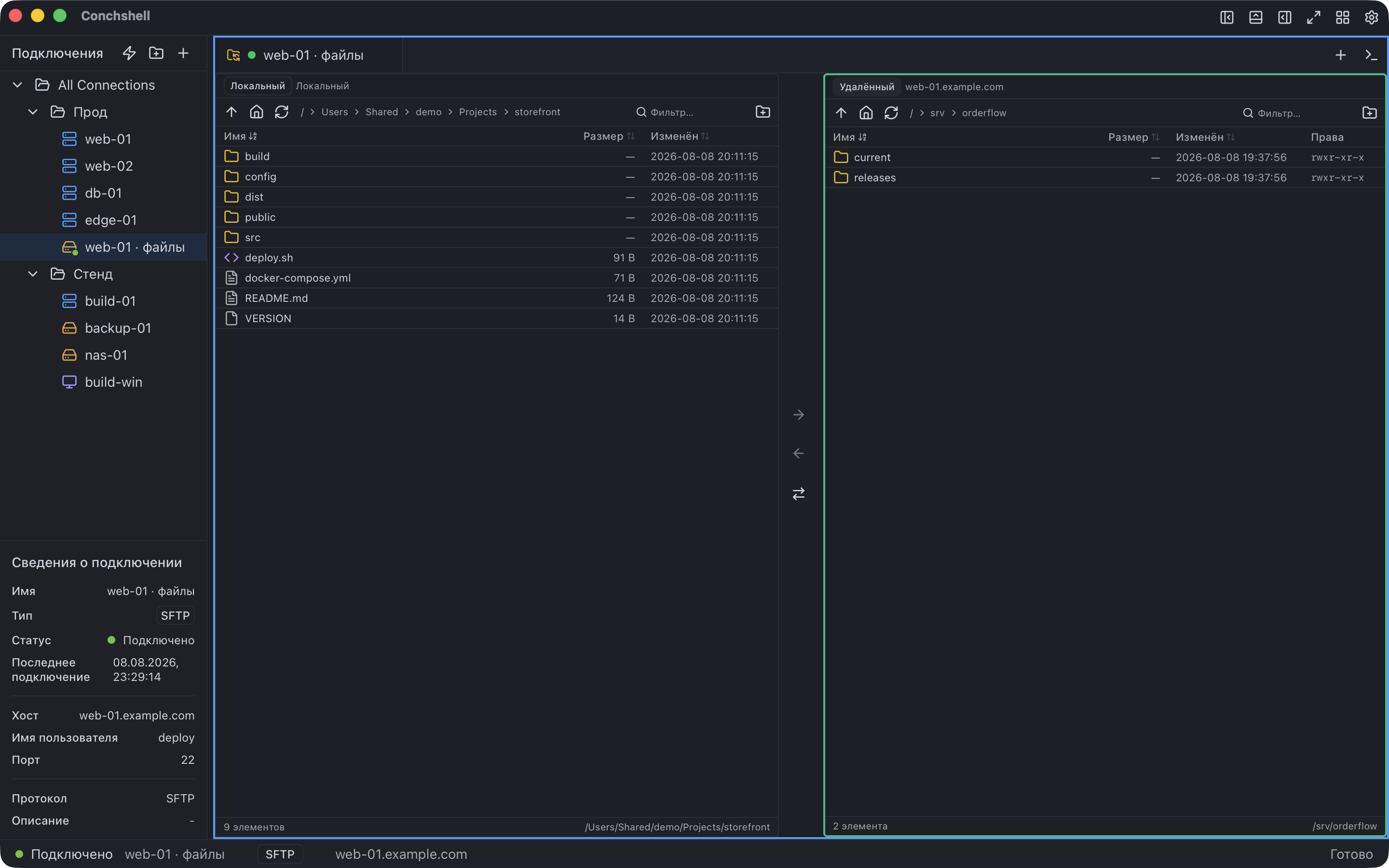Viewport: 1389px width, 868px height.
Task: Refresh the local file listing
Action: point(281,112)
